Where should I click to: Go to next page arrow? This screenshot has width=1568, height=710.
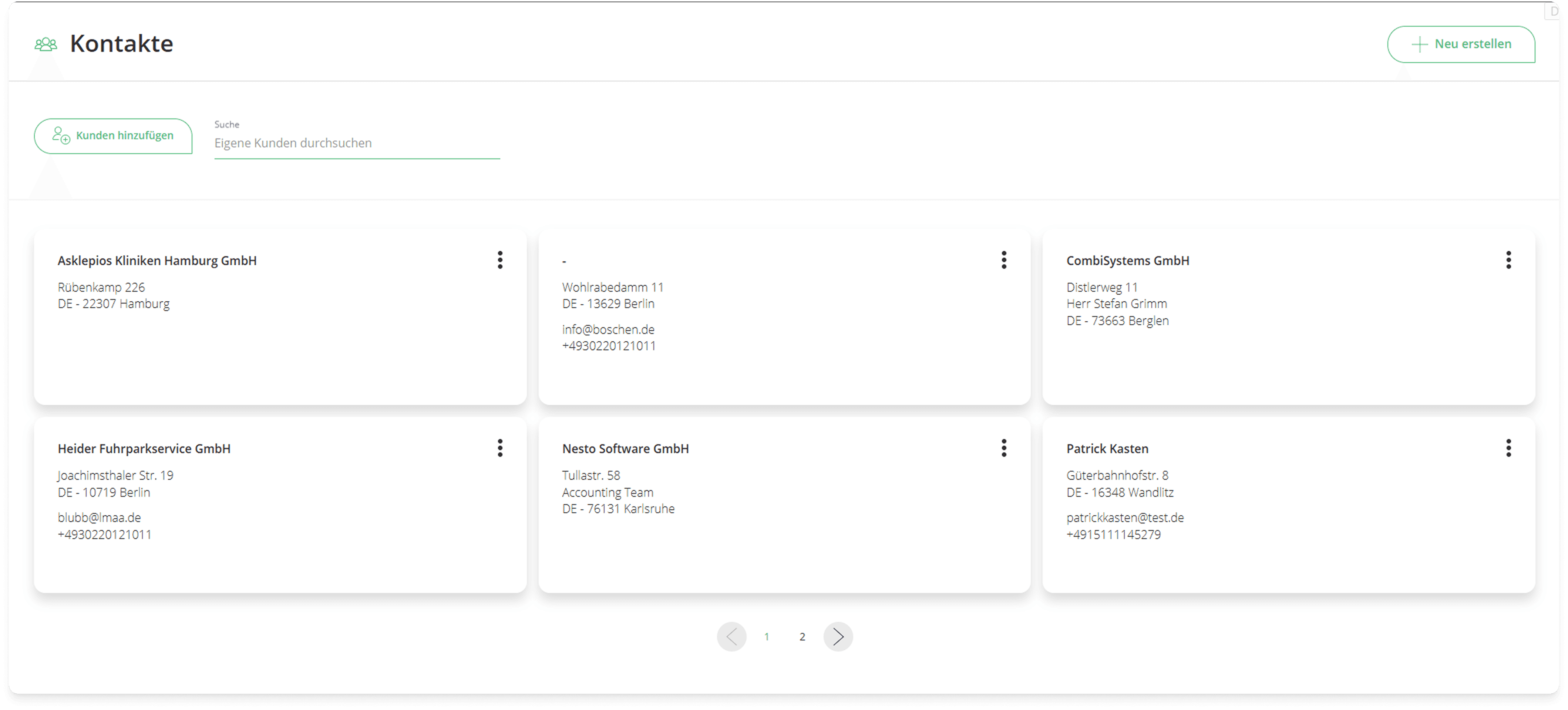(x=838, y=637)
